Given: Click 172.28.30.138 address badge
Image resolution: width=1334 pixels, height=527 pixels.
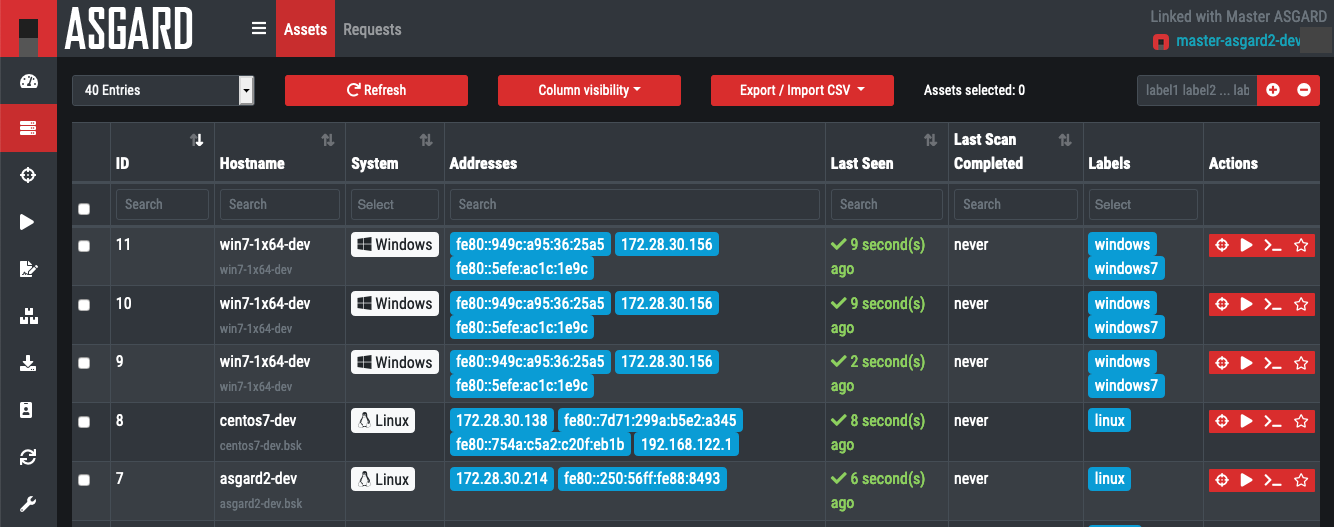Looking at the screenshot, I should tap(501, 420).
